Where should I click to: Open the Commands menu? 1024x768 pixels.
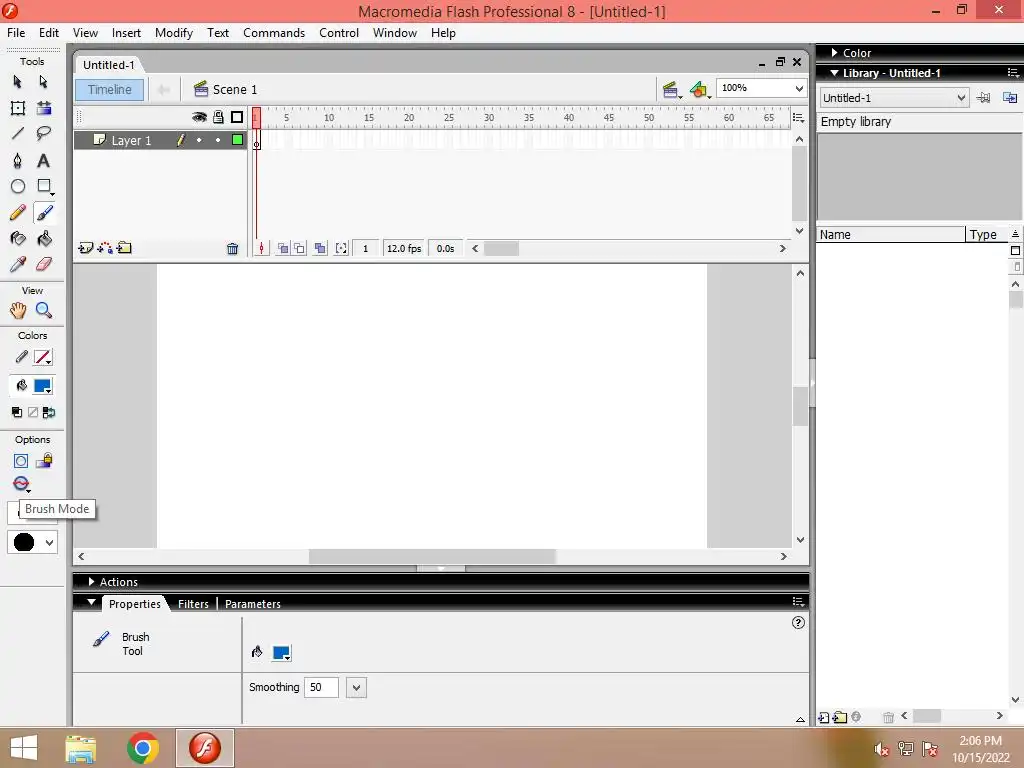click(x=274, y=33)
